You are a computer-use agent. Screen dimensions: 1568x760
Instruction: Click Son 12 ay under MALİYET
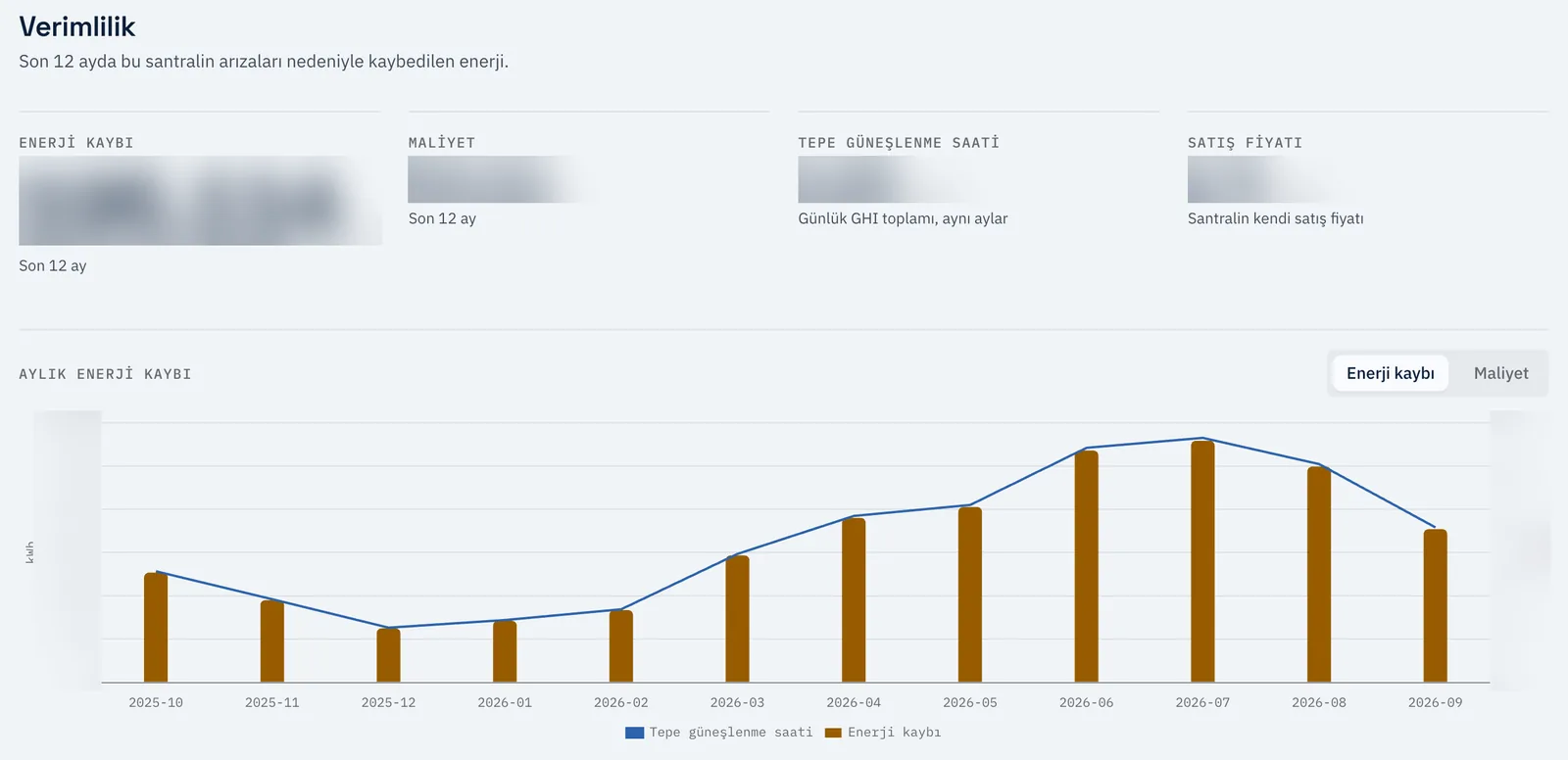click(442, 218)
